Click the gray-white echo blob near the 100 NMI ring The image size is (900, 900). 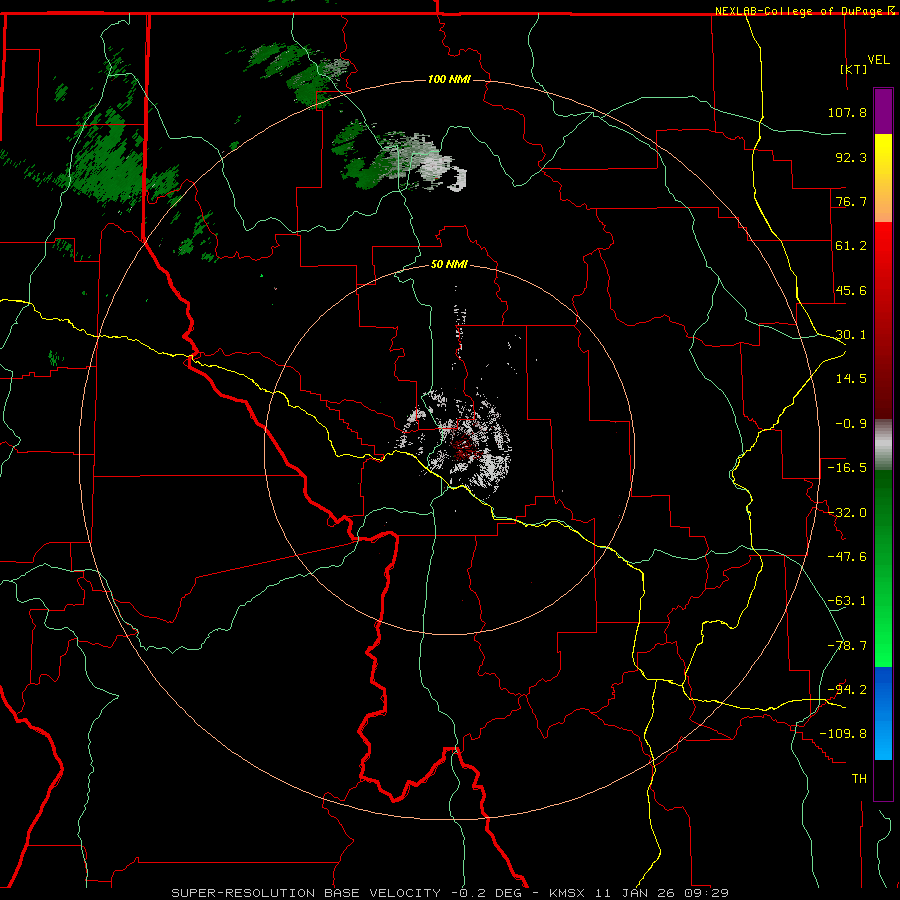click(425, 161)
